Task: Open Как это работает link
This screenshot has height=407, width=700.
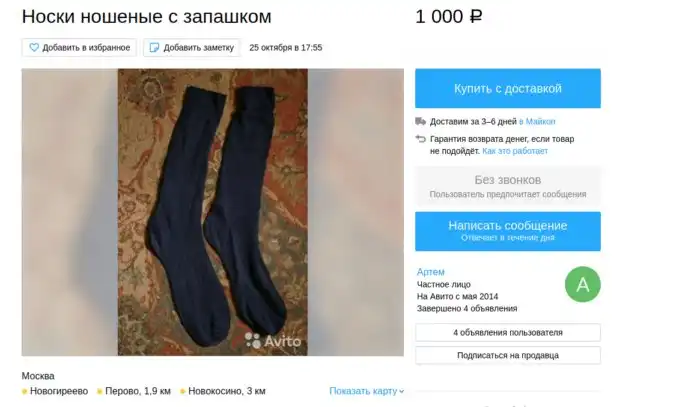Action: (515, 151)
